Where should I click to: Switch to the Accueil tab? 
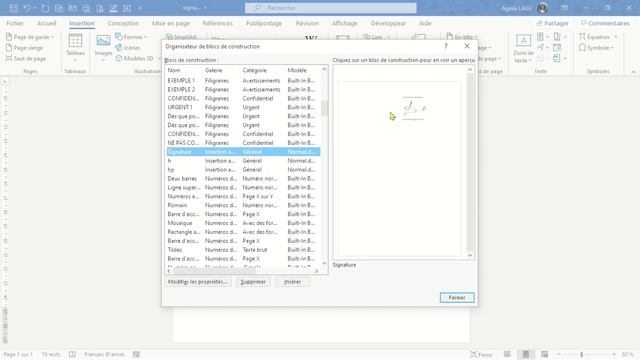[47, 23]
